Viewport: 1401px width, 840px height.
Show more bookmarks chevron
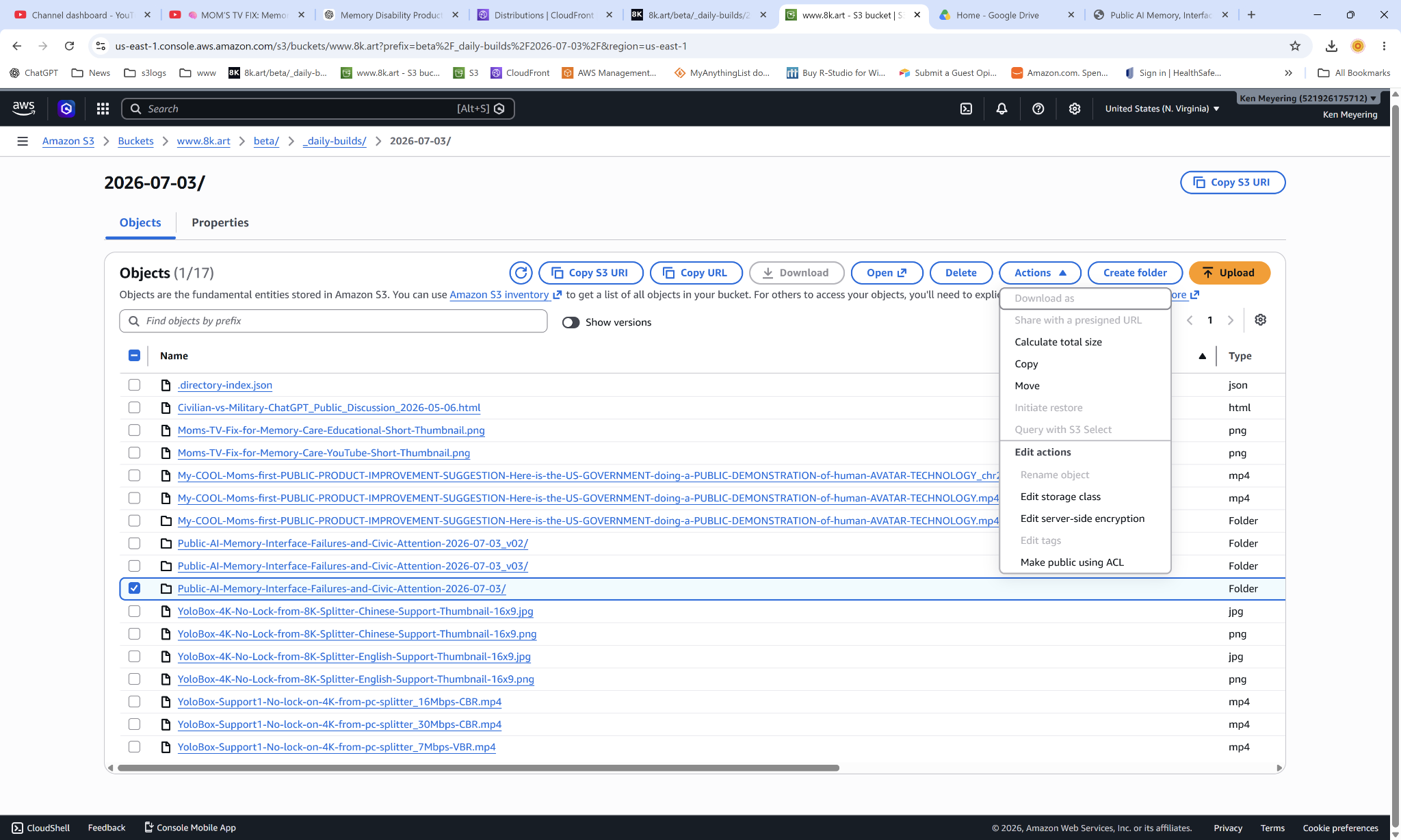tap(1288, 73)
